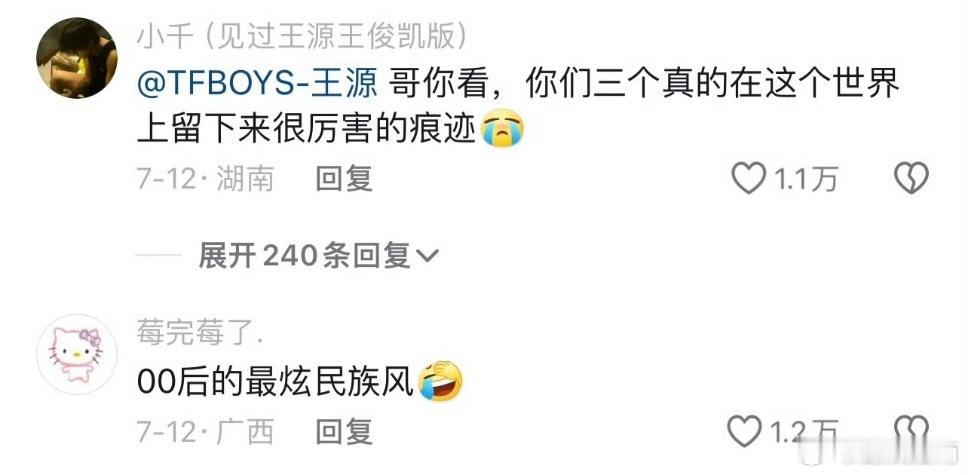Expand the 240 replies thread

[318, 256]
